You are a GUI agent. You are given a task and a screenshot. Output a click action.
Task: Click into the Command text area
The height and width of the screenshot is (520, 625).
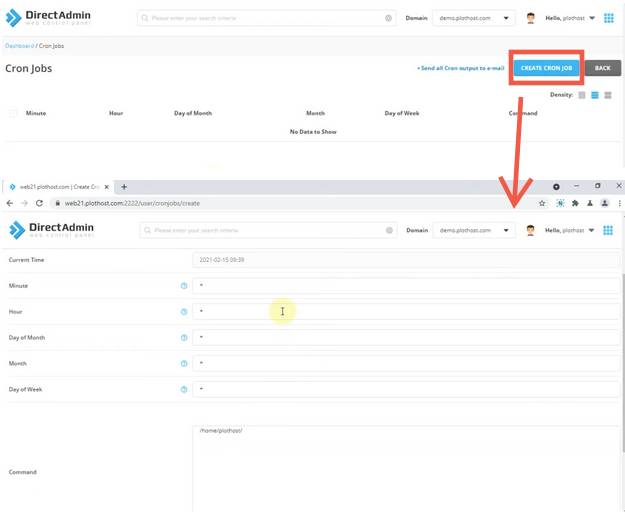click(x=406, y=469)
